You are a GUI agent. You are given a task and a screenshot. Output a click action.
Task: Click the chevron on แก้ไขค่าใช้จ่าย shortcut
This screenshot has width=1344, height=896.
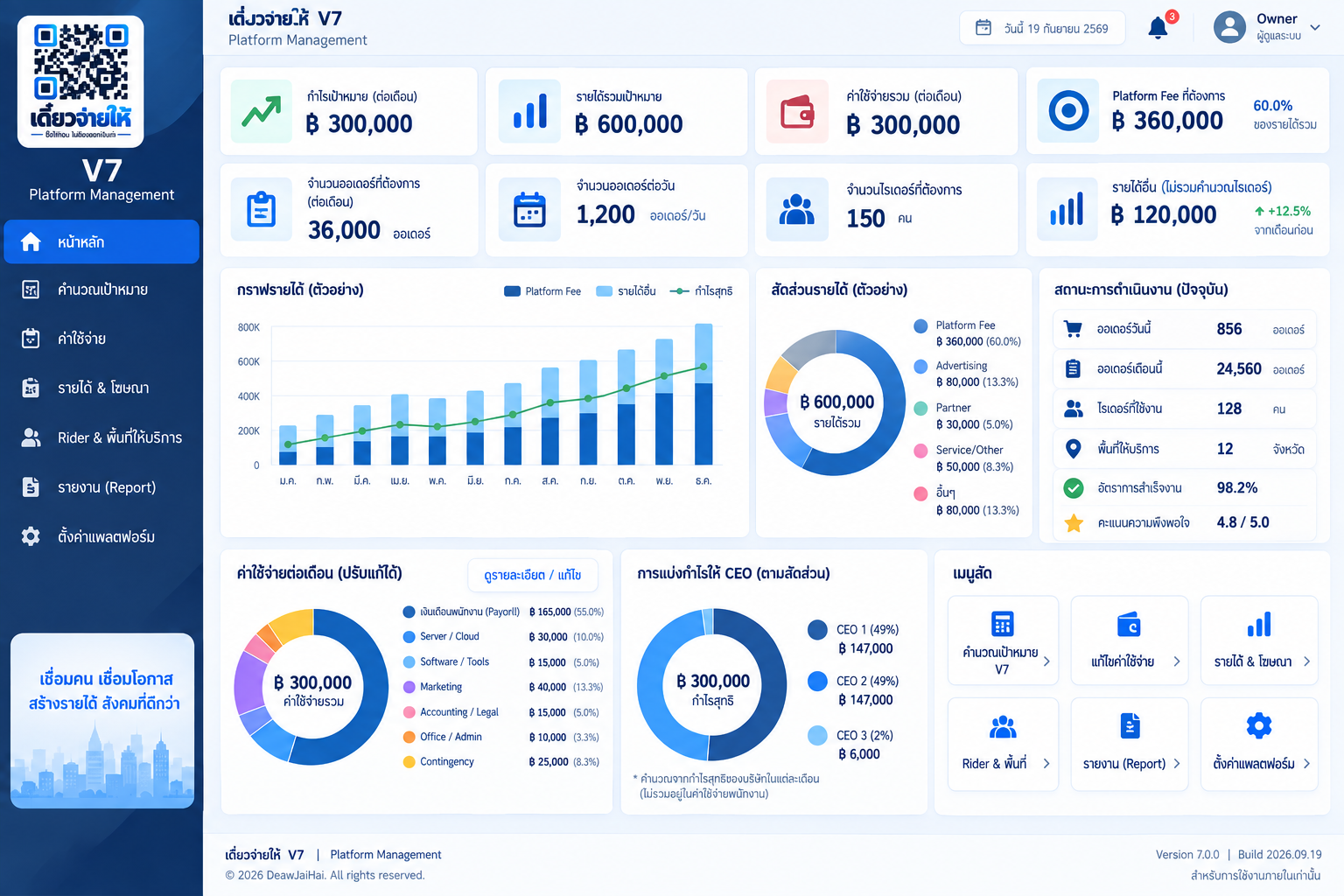[x=1177, y=661]
